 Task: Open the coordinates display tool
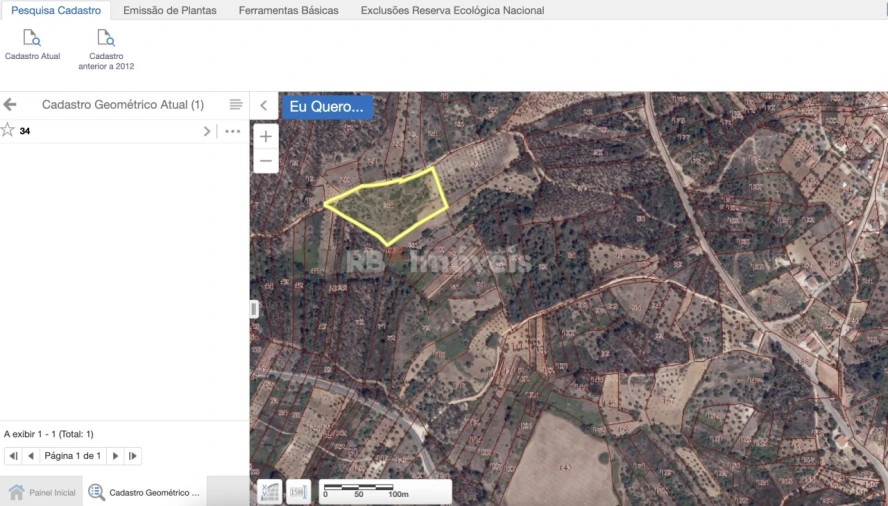click(270, 491)
